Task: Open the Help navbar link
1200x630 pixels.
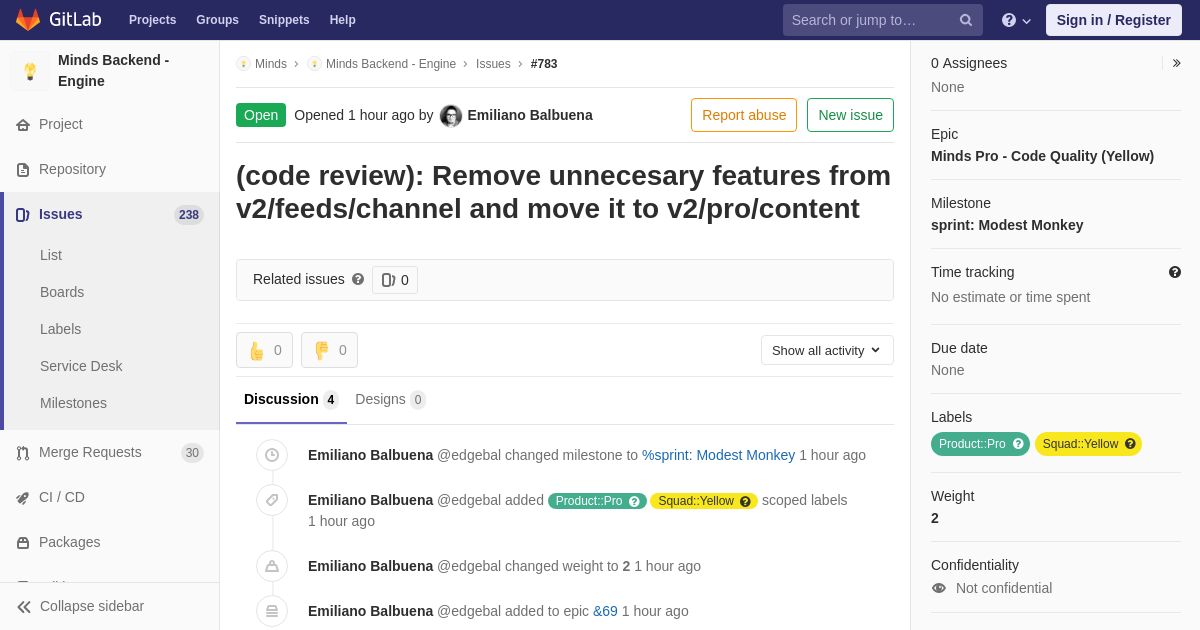Action: 343,20
